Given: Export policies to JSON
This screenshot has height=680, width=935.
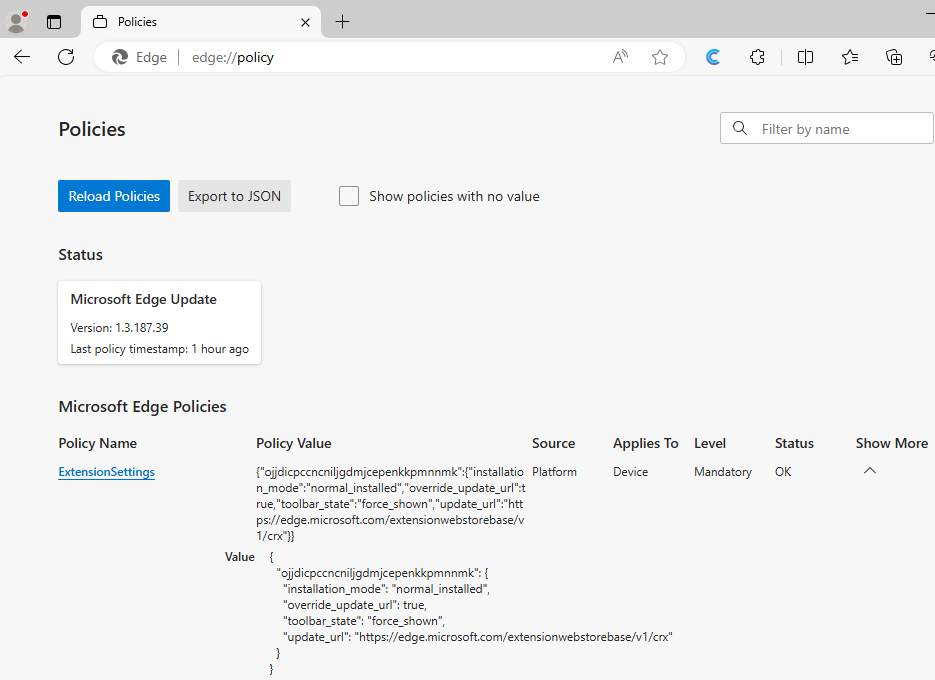Looking at the screenshot, I should [x=234, y=196].
